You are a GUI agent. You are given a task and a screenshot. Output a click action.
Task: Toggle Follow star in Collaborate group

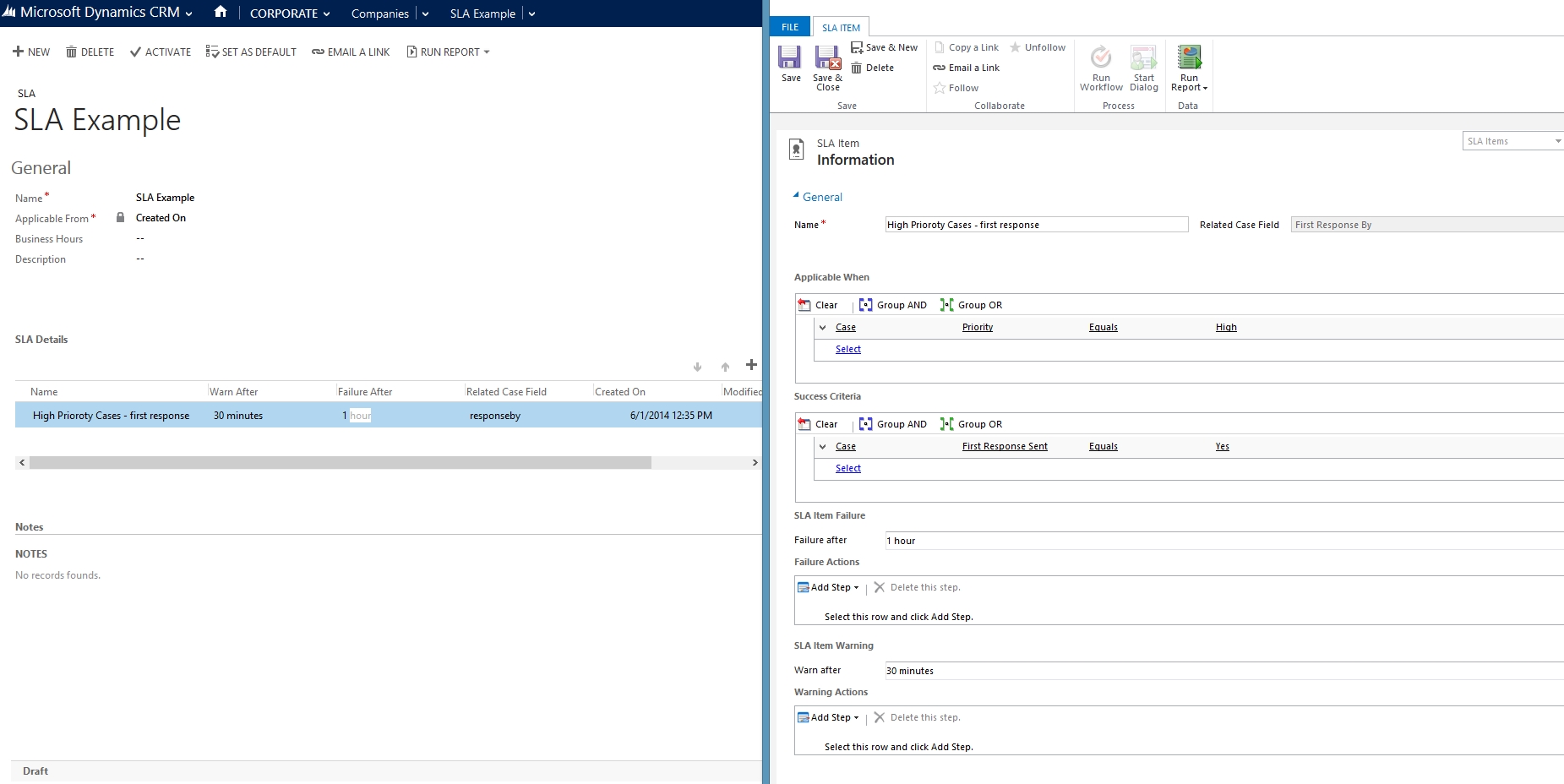[x=940, y=88]
